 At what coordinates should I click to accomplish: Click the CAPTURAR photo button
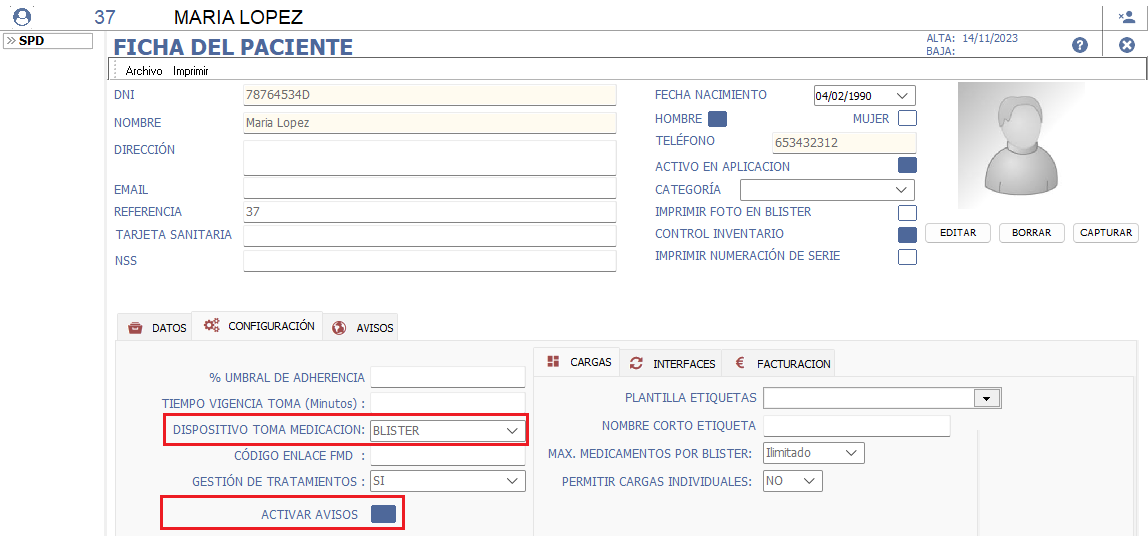(x=1106, y=233)
